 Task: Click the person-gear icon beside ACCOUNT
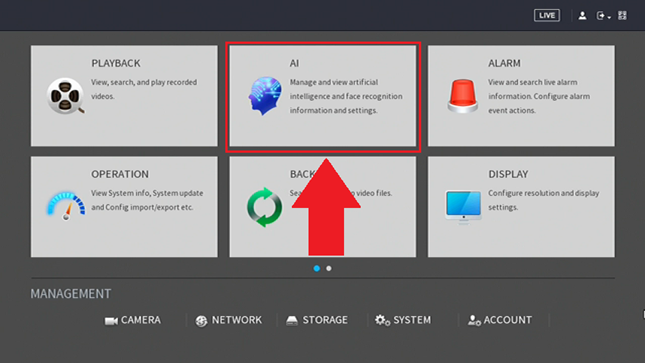tap(474, 320)
